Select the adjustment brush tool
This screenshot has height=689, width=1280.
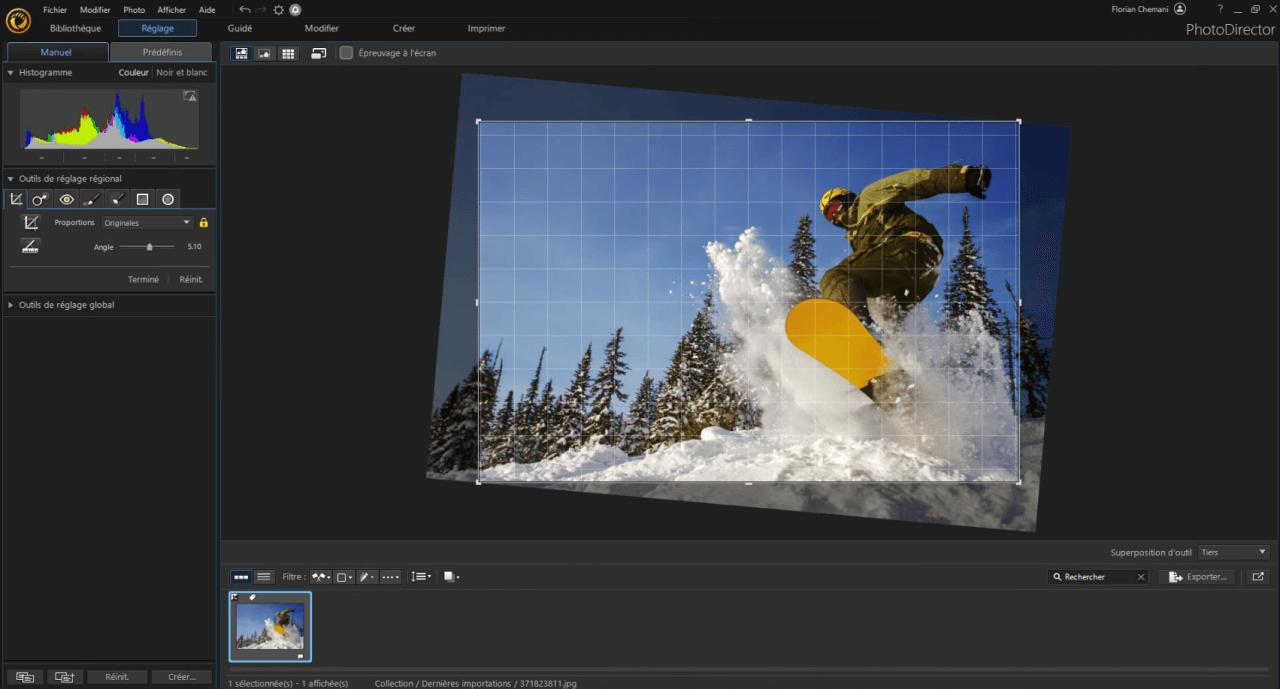point(92,199)
